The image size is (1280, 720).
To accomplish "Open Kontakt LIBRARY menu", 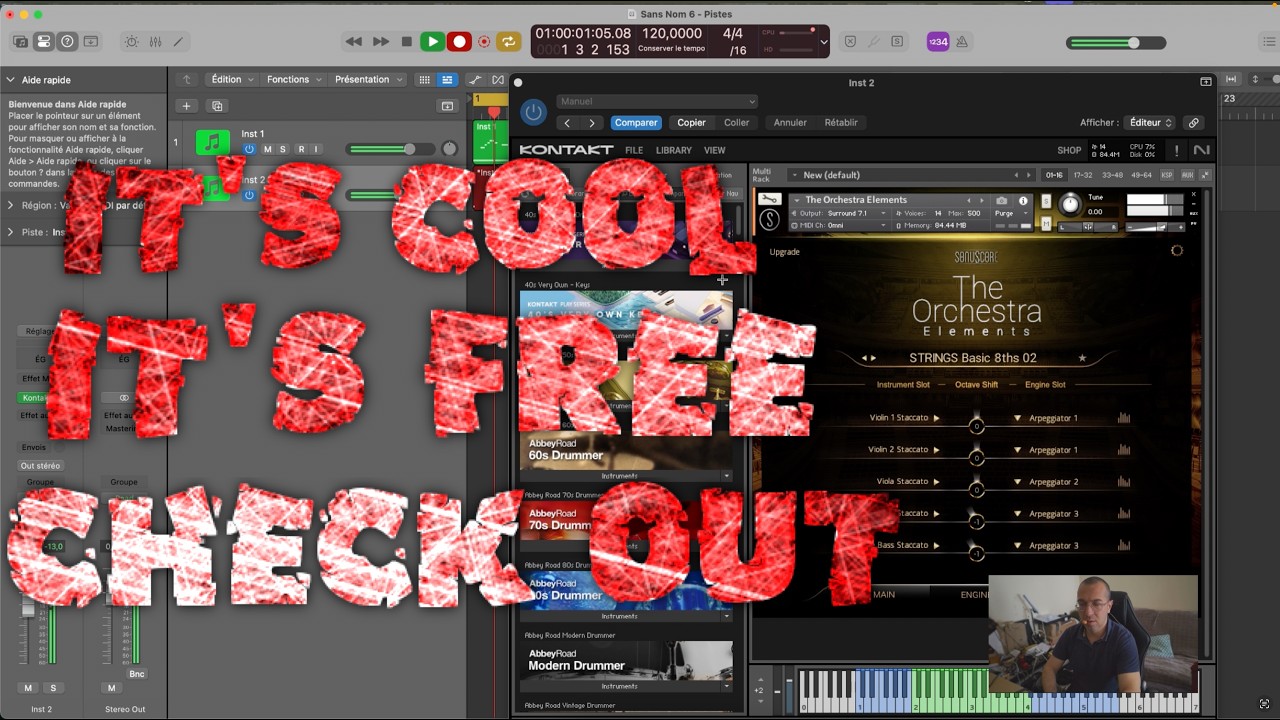I will tap(673, 150).
